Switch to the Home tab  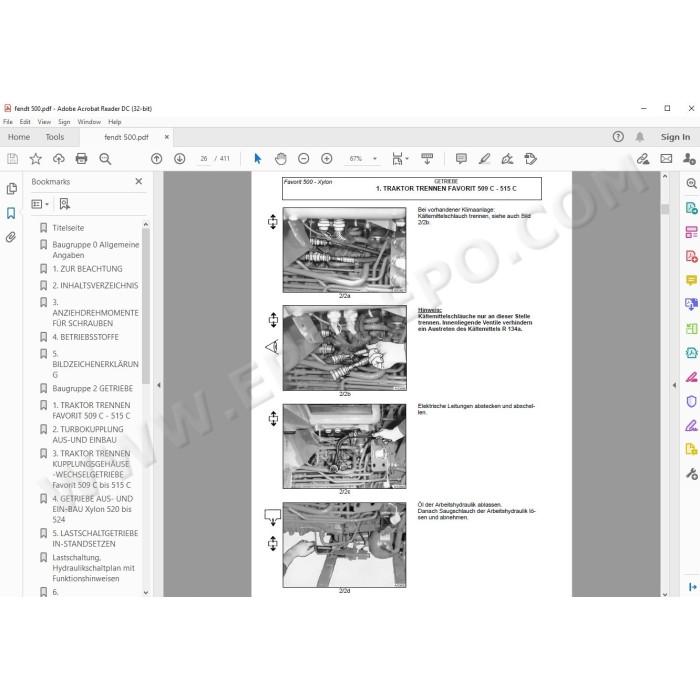pos(19,137)
